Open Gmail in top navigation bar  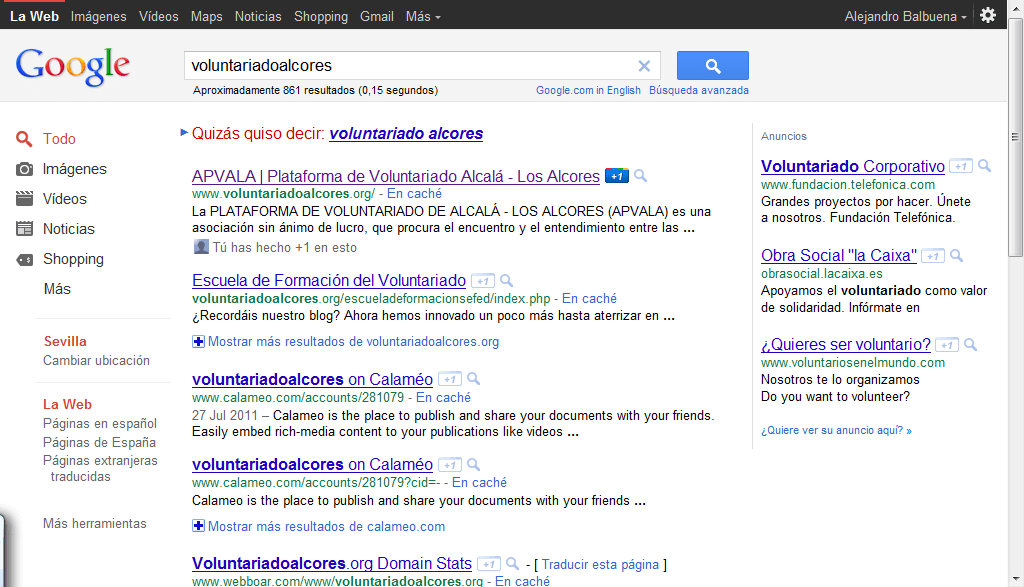click(x=377, y=16)
